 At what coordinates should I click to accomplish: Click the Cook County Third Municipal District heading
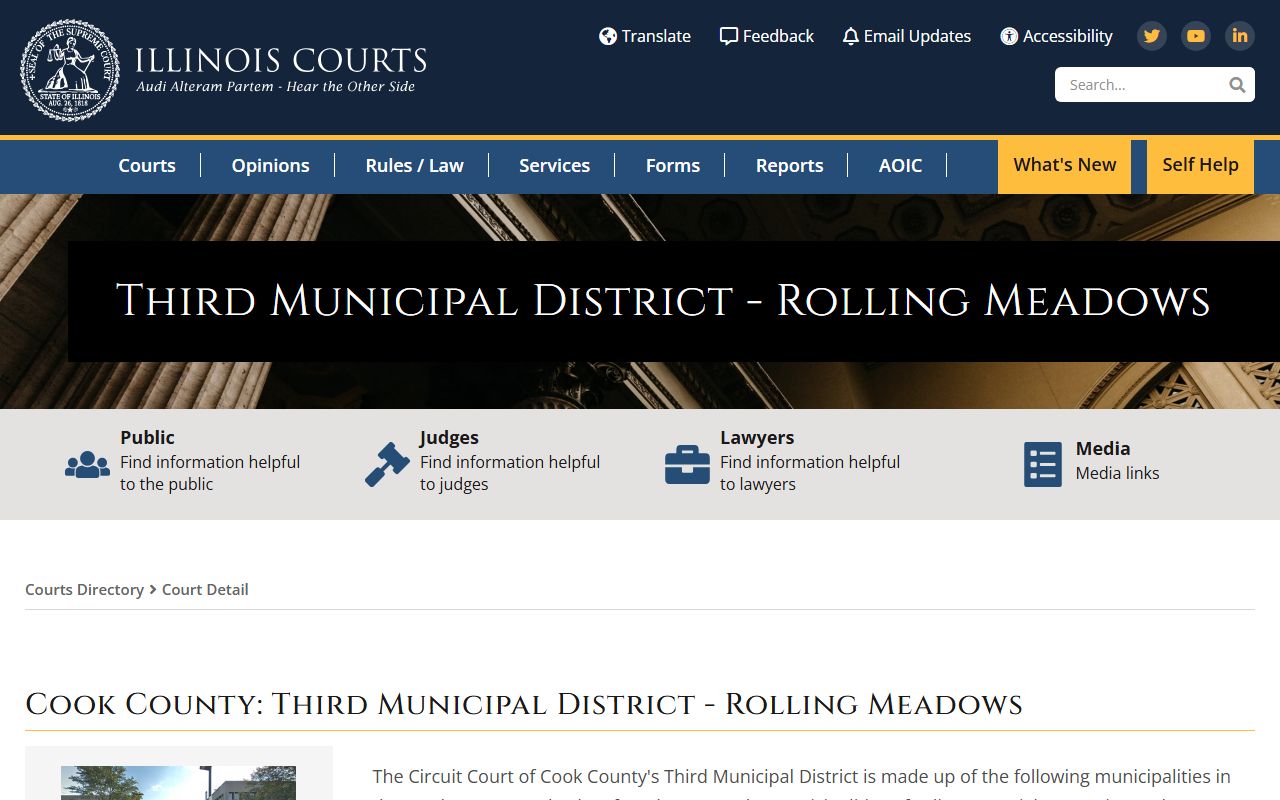tap(524, 704)
